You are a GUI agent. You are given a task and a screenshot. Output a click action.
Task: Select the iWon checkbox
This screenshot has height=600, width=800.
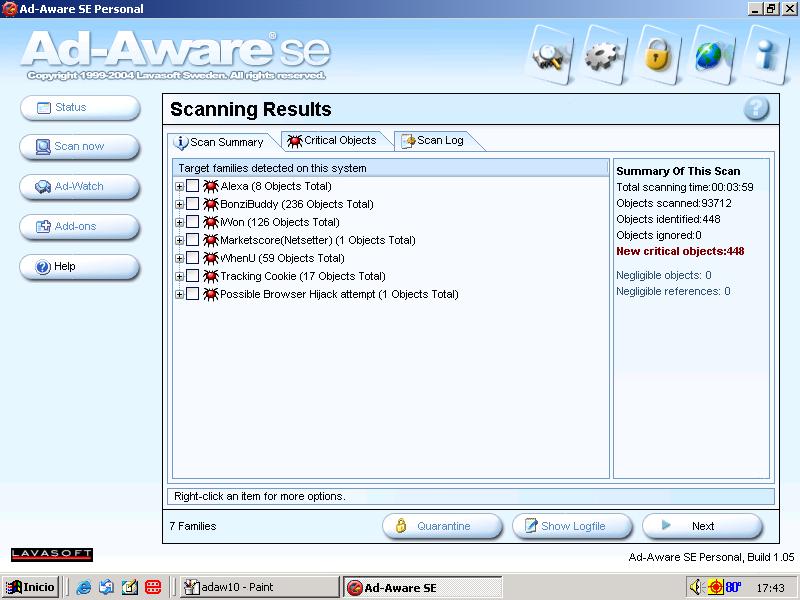point(192,221)
